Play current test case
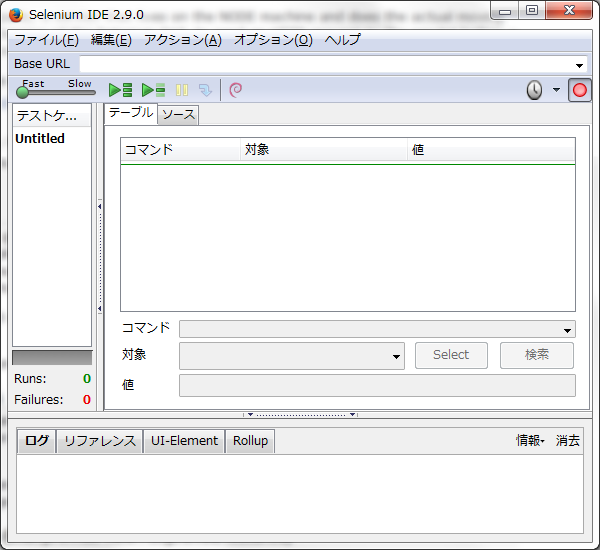 (x=153, y=90)
